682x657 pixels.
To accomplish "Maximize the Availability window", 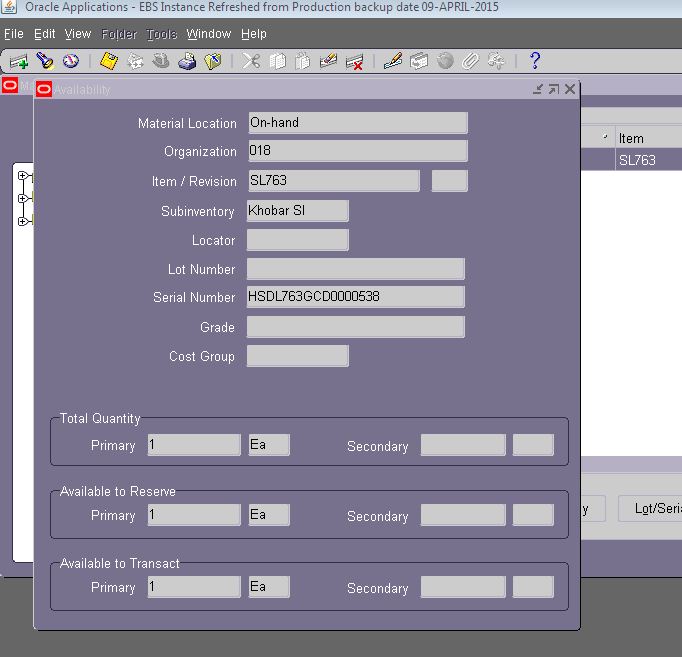I will tap(554, 89).
